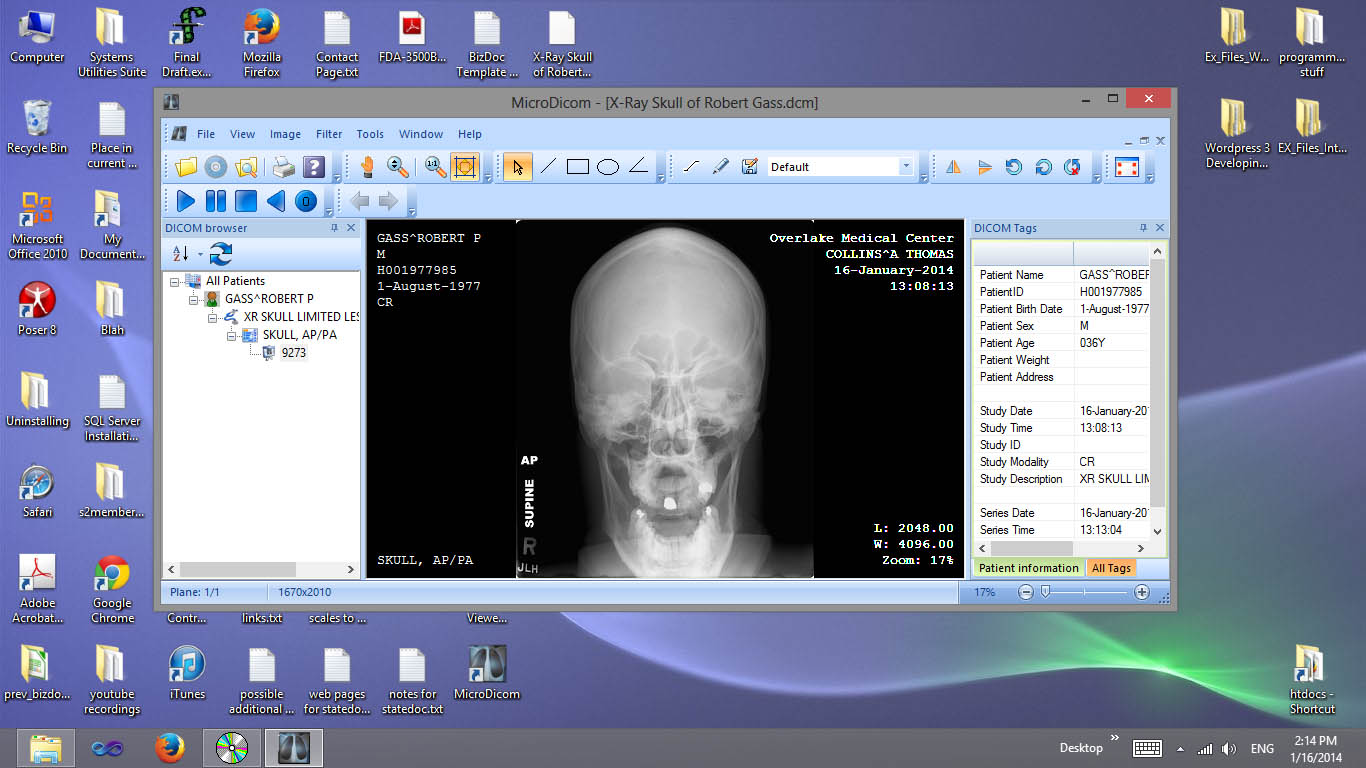Click the open from CD/DVD disc icon
1366x768 pixels.
point(216,167)
